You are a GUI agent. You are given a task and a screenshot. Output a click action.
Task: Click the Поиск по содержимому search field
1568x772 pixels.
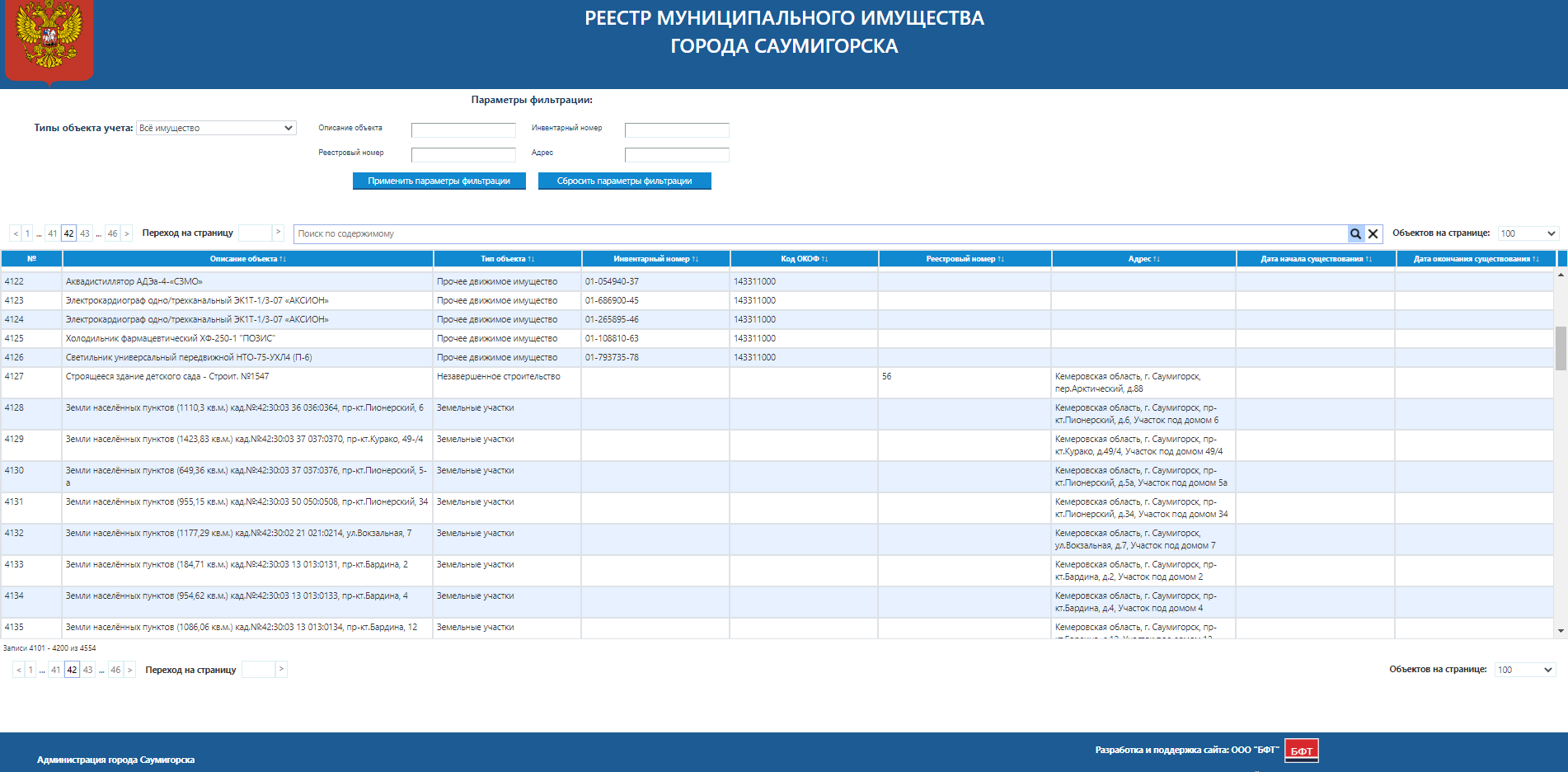(x=820, y=234)
